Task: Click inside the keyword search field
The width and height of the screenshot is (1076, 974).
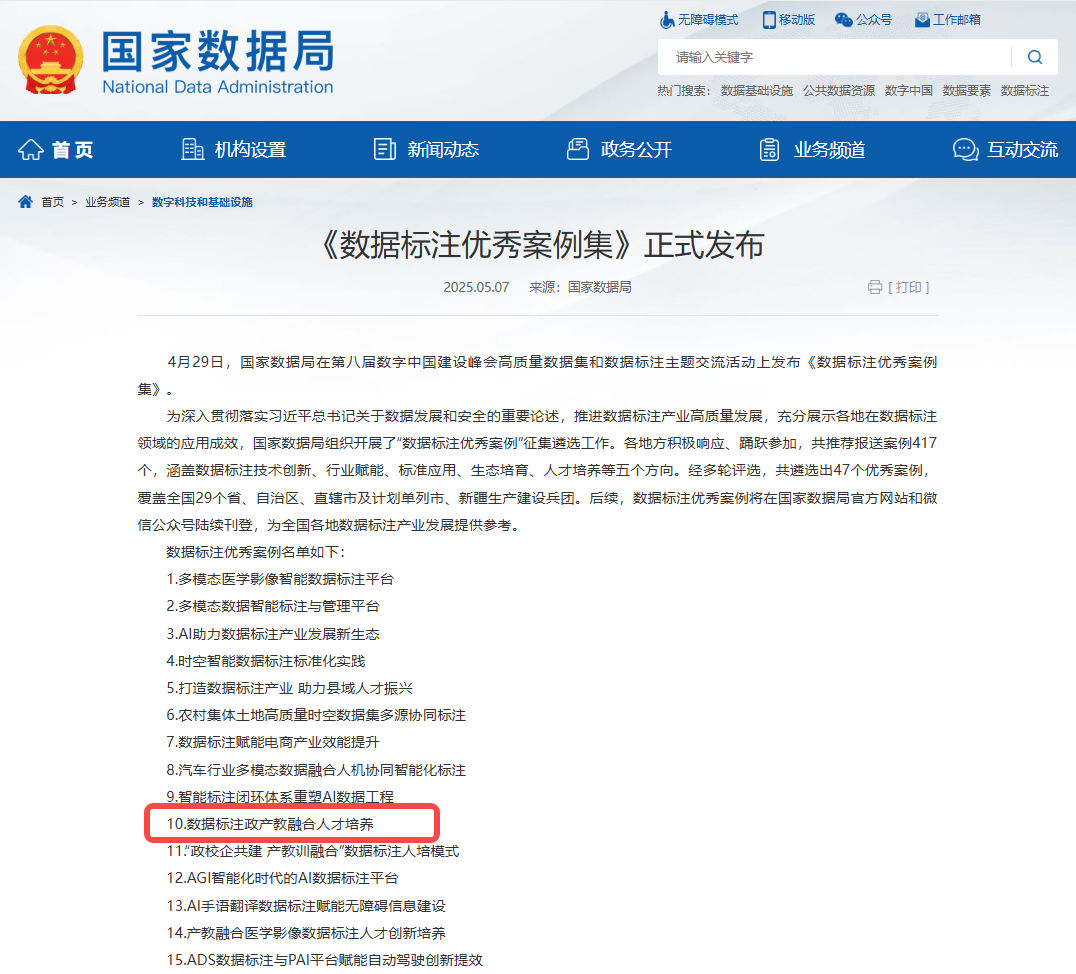Action: 830,57
